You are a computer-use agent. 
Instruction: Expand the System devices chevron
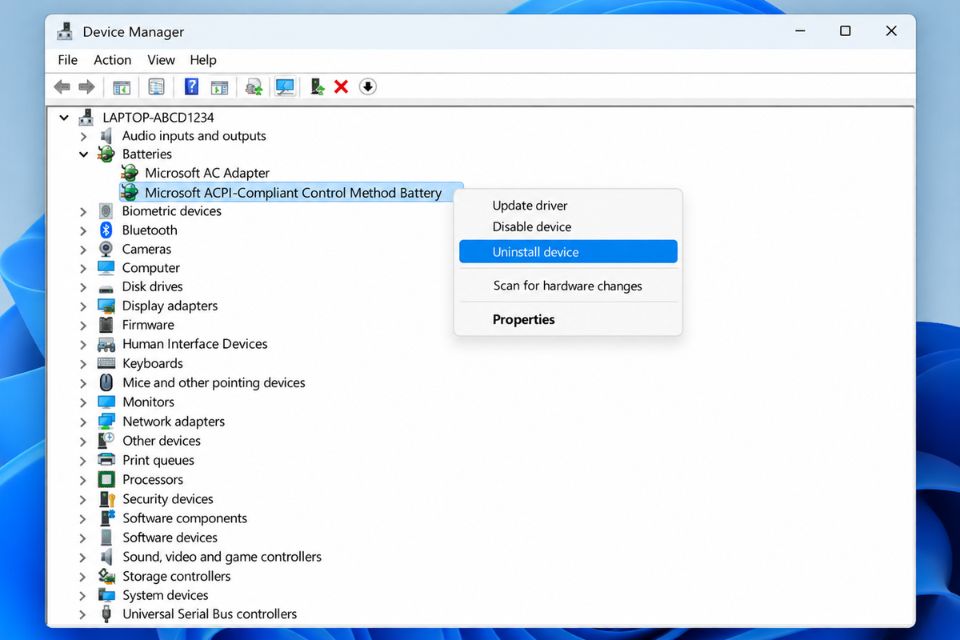coord(83,596)
